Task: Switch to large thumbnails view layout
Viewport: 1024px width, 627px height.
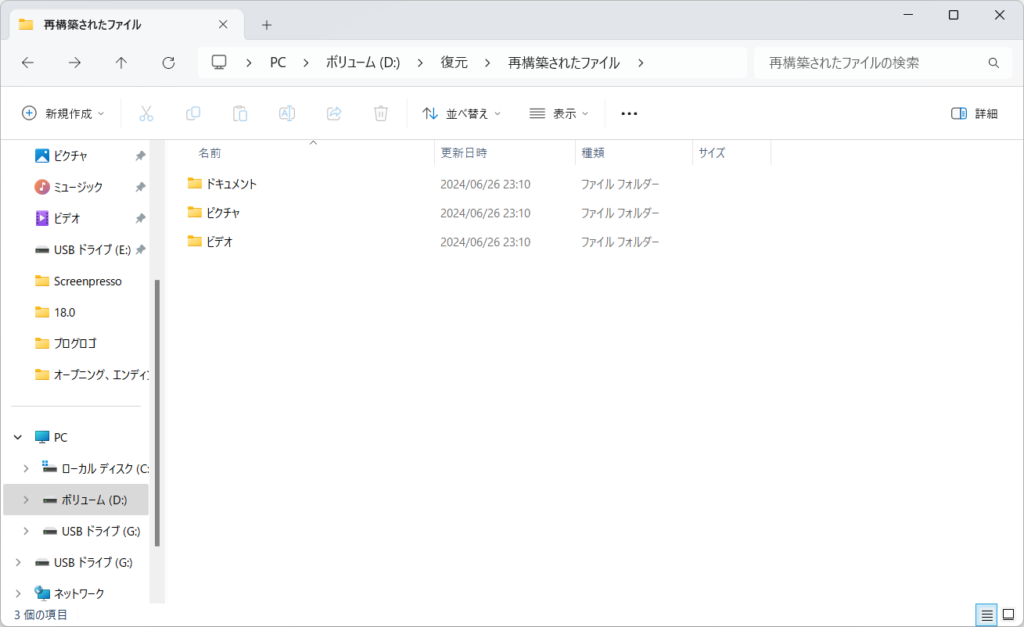Action: click(1007, 614)
